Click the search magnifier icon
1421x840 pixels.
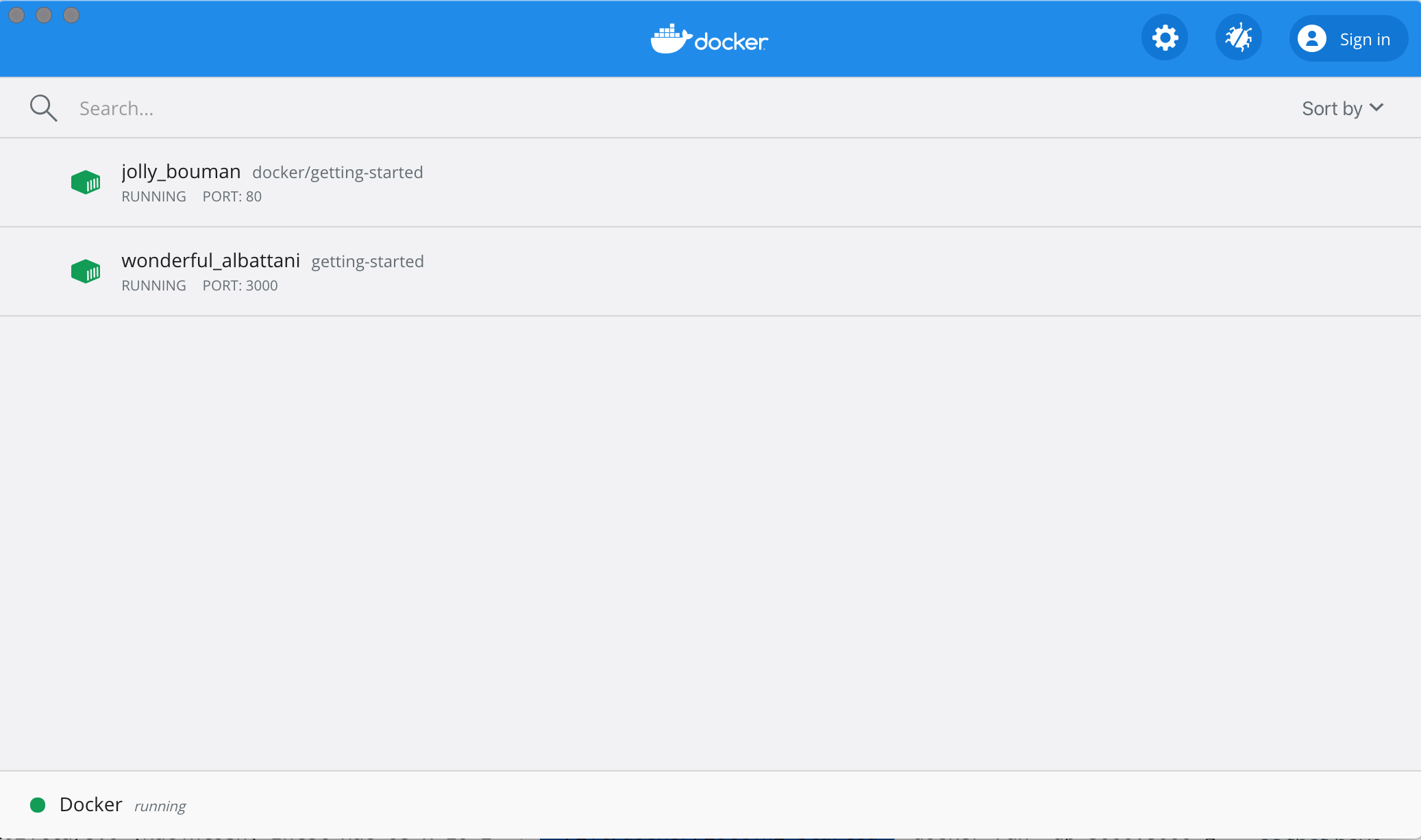[x=43, y=107]
